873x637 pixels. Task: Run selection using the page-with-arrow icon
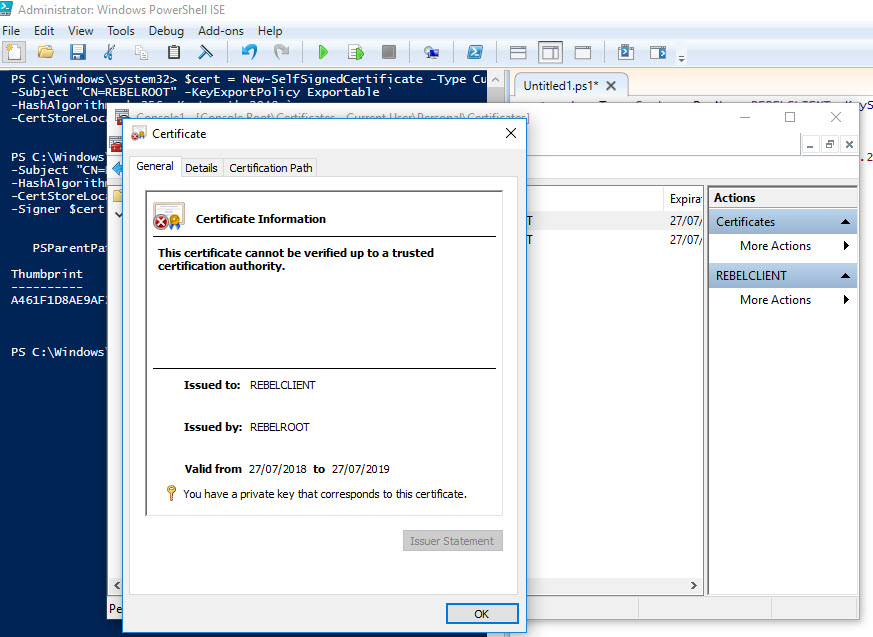(356, 52)
